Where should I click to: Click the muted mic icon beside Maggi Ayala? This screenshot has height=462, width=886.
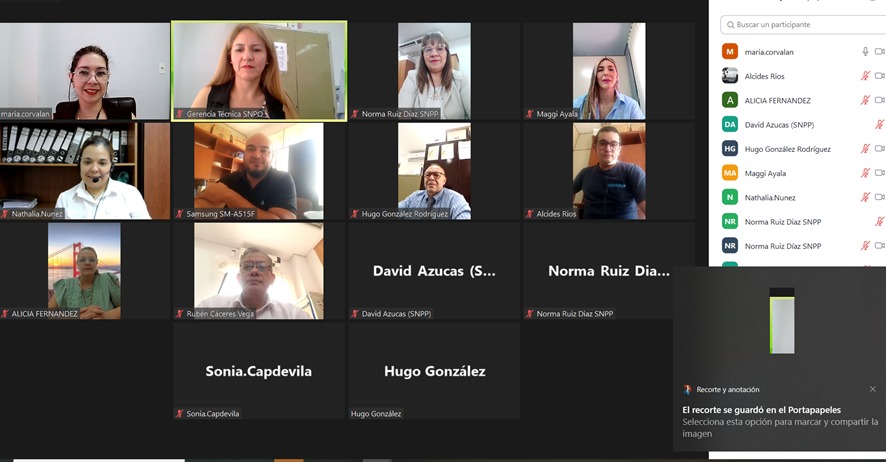click(x=865, y=173)
